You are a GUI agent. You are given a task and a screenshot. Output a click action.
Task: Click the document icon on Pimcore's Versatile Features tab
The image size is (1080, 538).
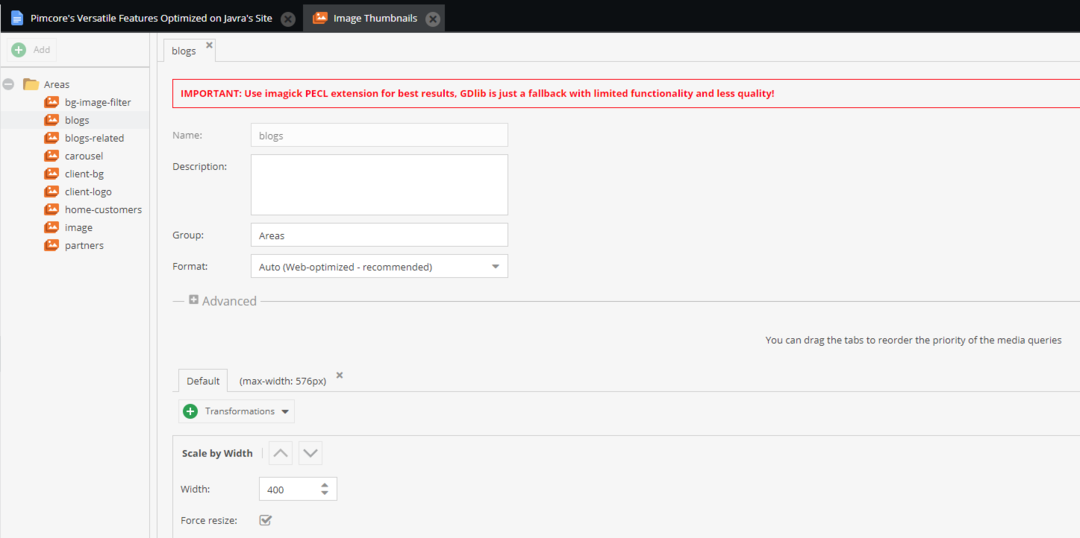click(x=17, y=19)
